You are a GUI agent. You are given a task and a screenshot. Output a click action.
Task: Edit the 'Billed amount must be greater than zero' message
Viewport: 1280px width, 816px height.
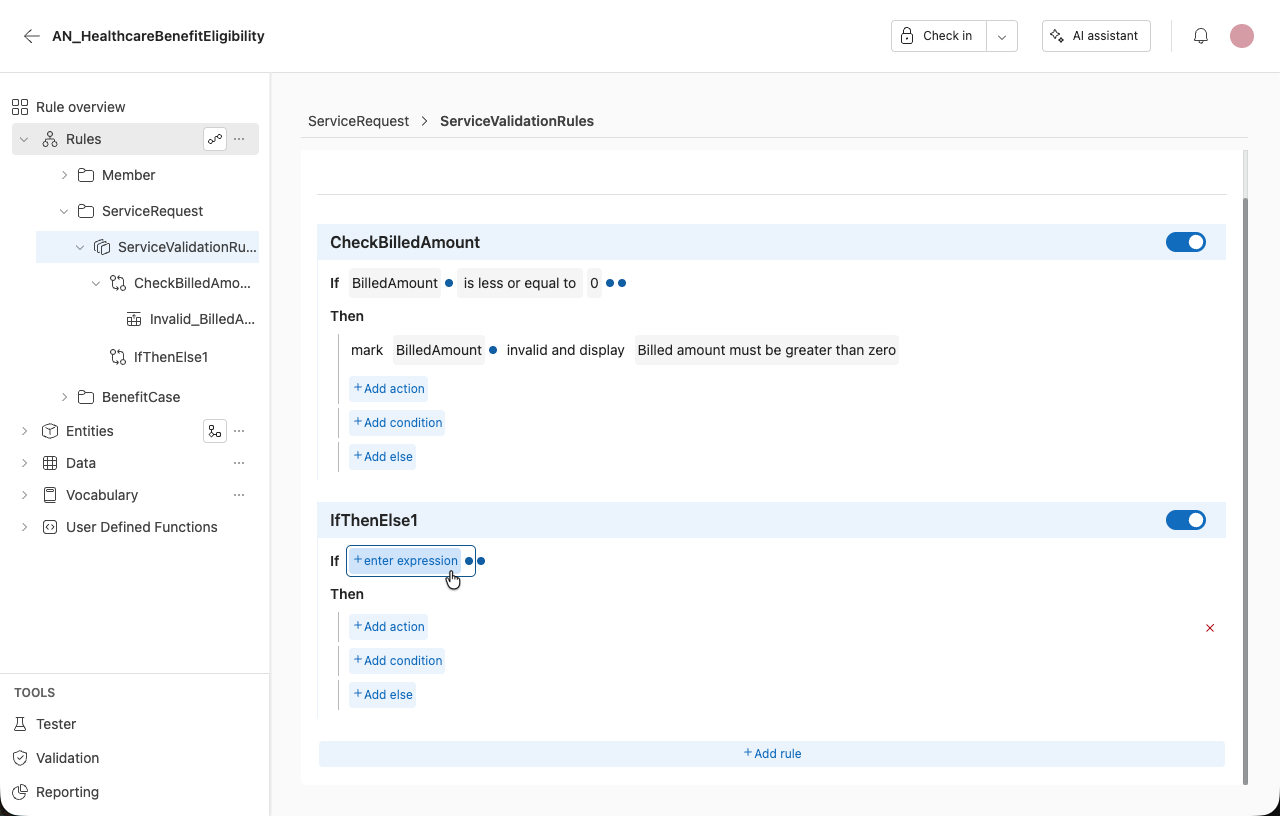coord(767,350)
